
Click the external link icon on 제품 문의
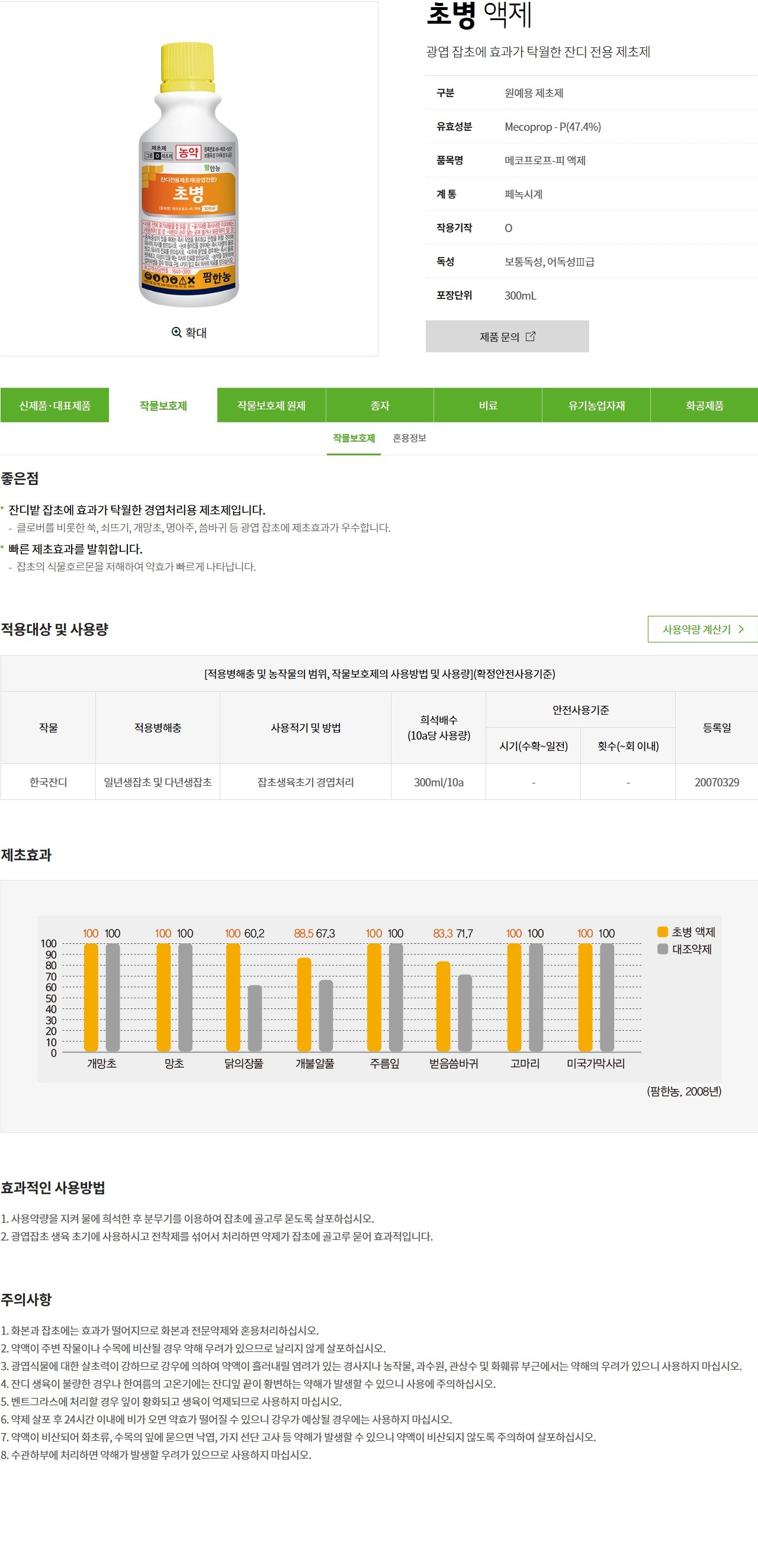tap(530, 336)
